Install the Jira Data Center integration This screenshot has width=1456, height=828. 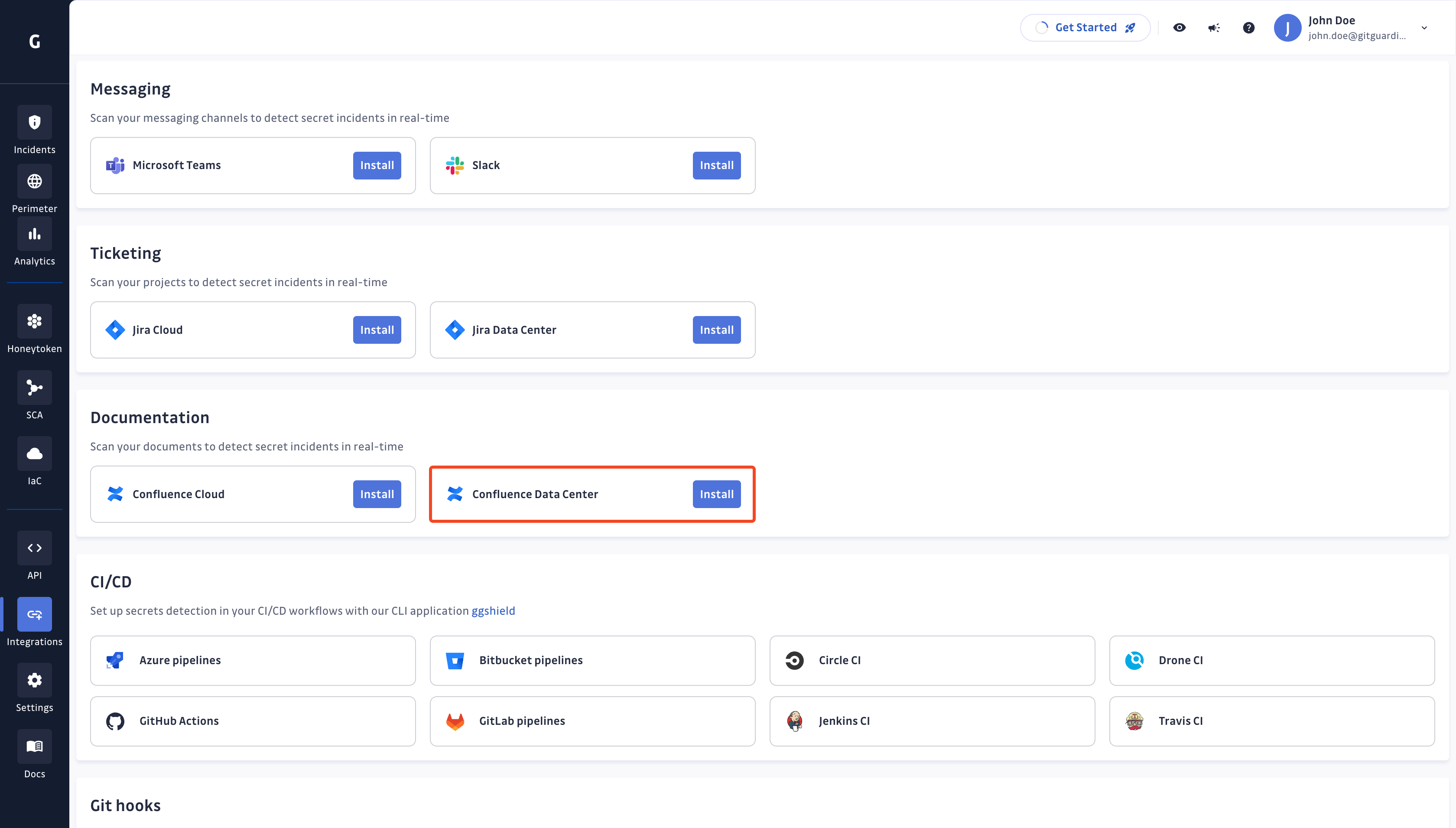[x=717, y=330]
